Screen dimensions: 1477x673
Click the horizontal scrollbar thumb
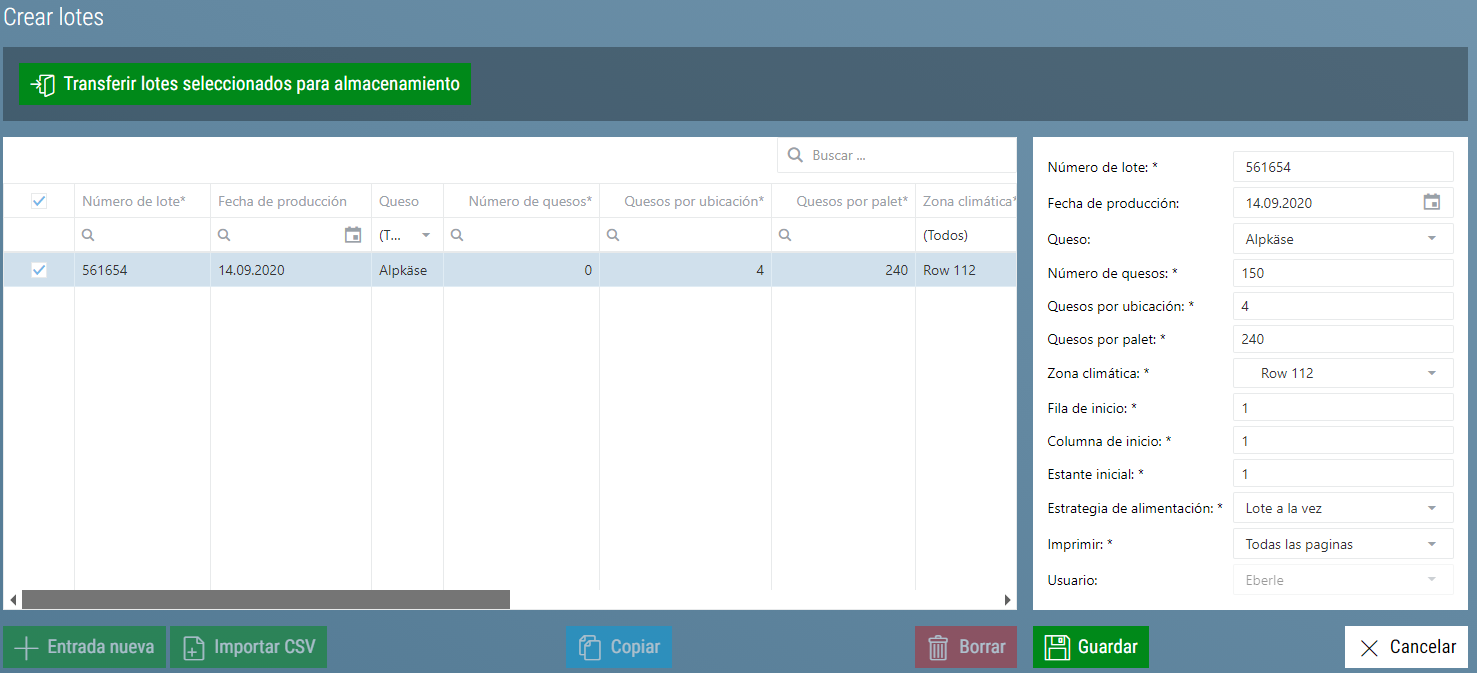265,600
